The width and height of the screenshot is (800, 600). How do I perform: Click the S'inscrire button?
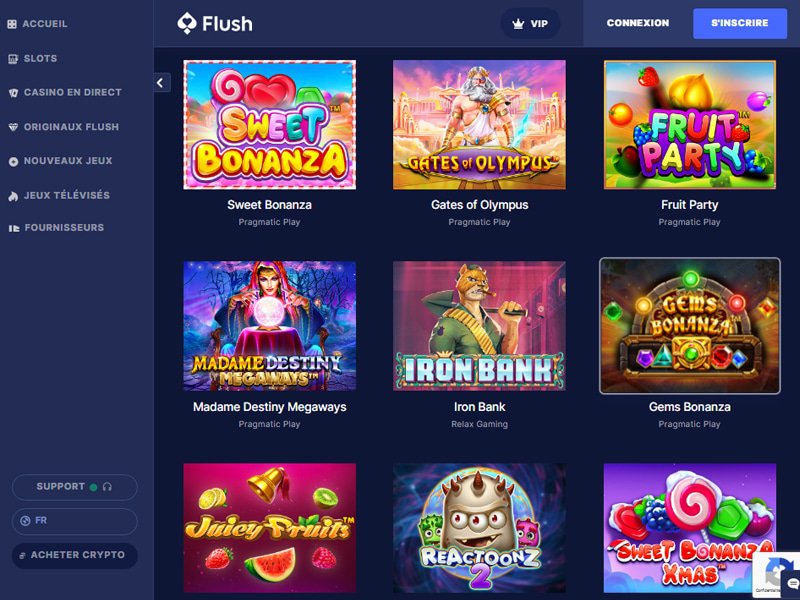pos(740,23)
